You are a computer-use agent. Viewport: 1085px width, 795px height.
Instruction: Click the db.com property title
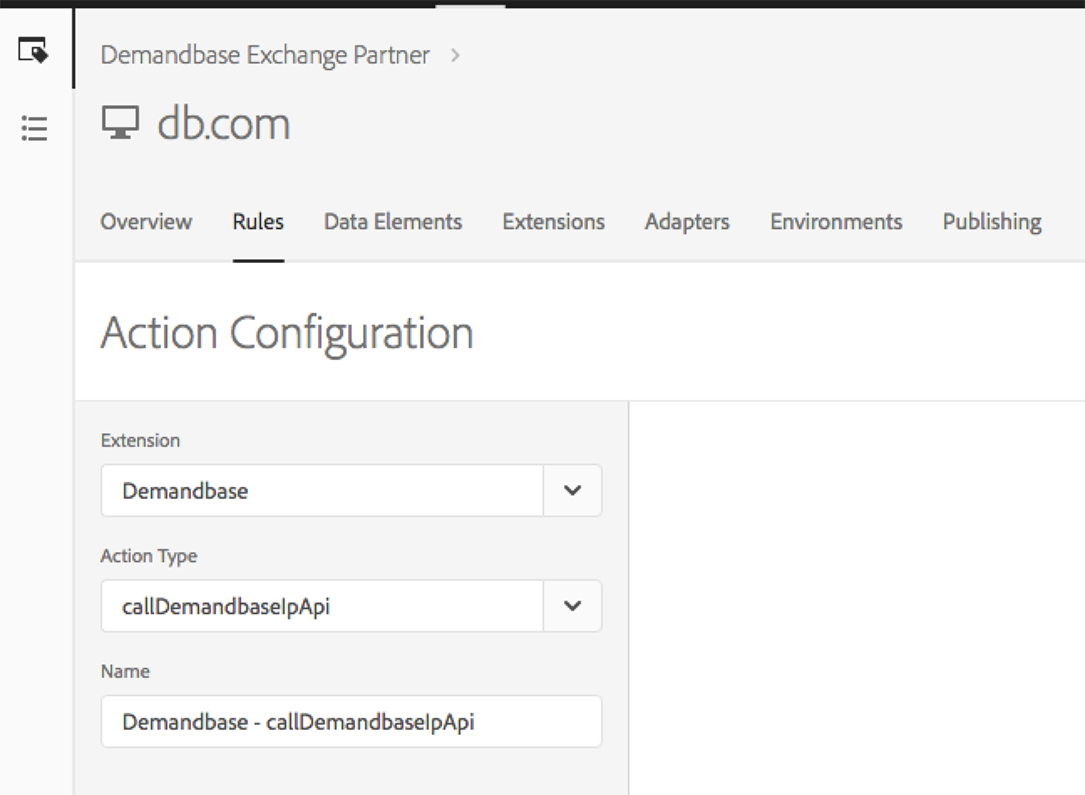224,124
